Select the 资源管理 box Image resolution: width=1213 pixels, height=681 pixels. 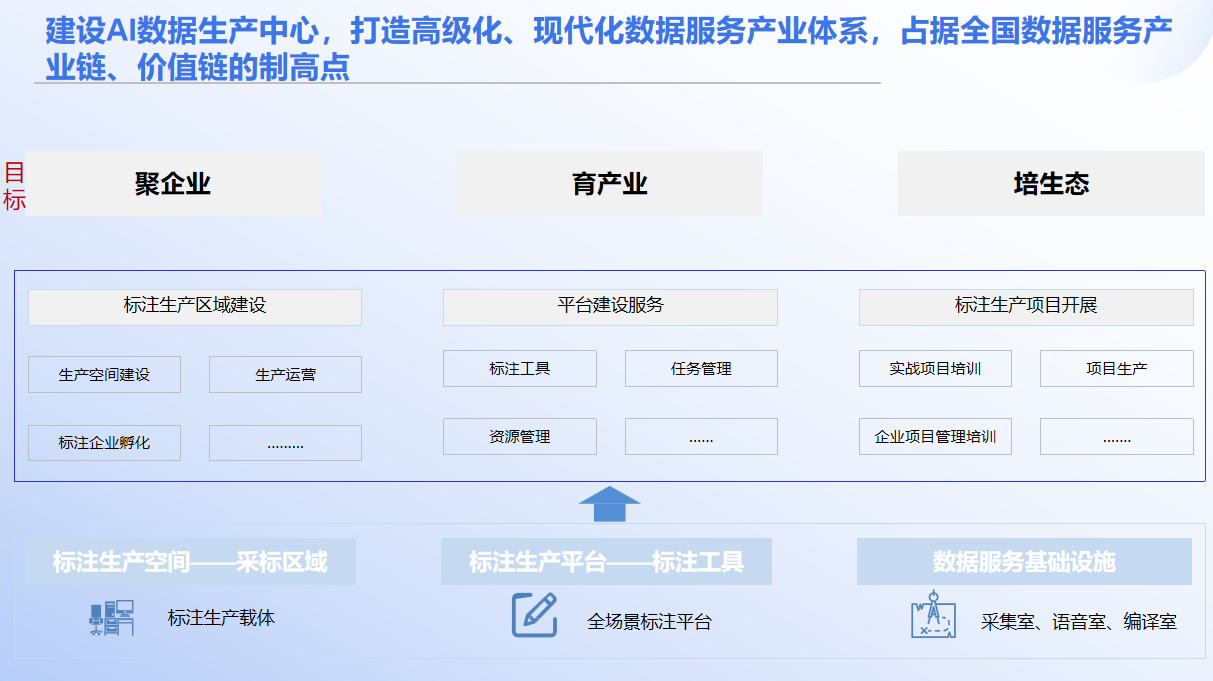pos(520,437)
